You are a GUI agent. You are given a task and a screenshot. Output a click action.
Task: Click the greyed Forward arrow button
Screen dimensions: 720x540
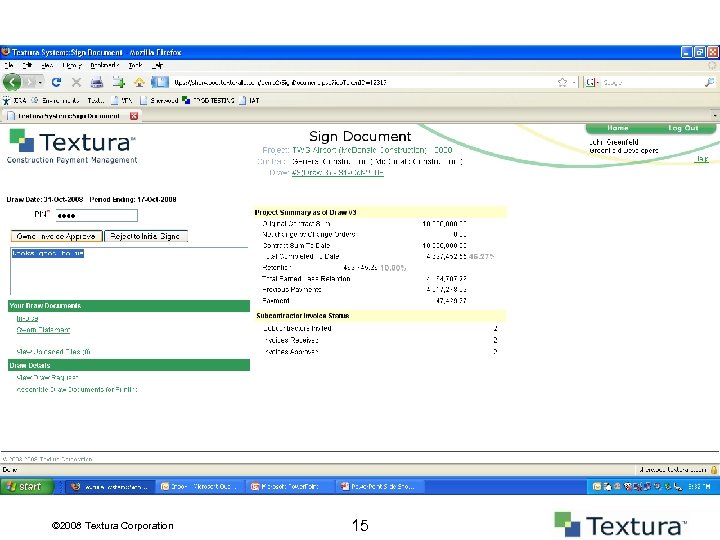click(30, 82)
